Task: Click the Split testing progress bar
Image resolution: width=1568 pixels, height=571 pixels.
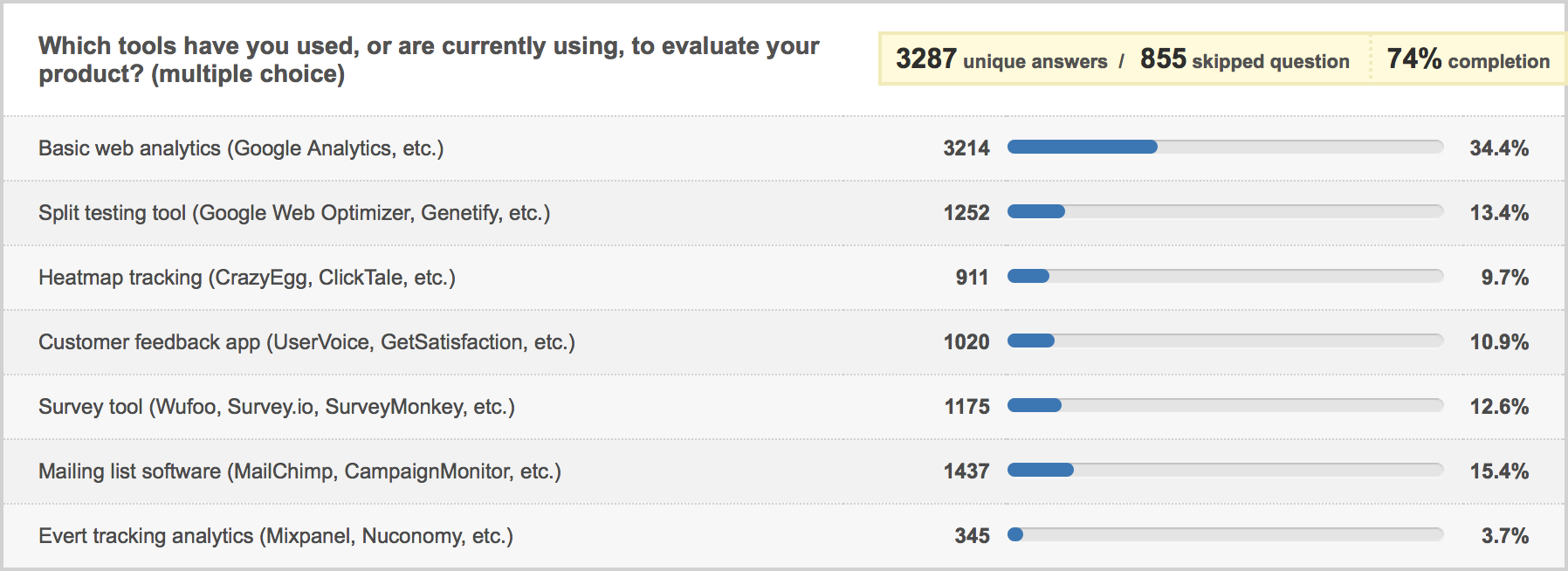Action: click(x=1225, y=211)
